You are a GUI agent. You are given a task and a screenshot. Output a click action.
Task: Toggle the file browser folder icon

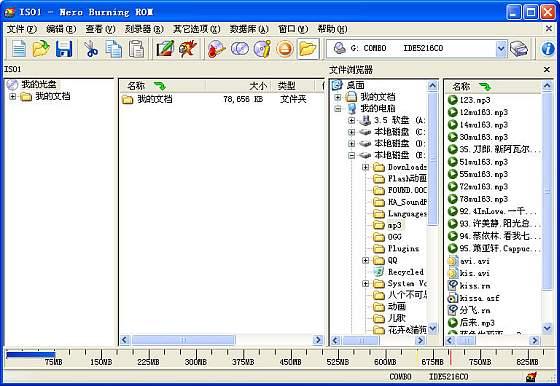click(x=308, y=49)
